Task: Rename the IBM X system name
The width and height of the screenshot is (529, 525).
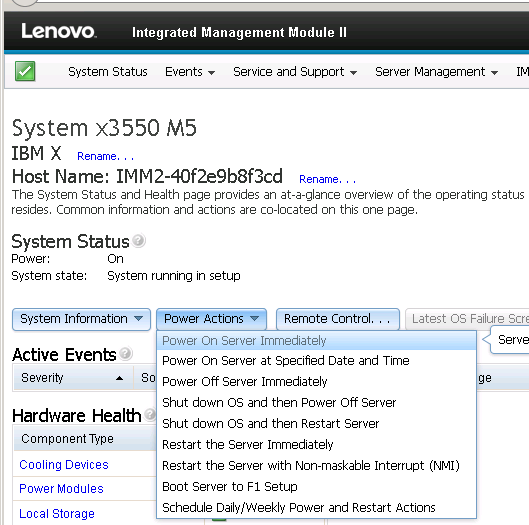Action: coord(105,156)
